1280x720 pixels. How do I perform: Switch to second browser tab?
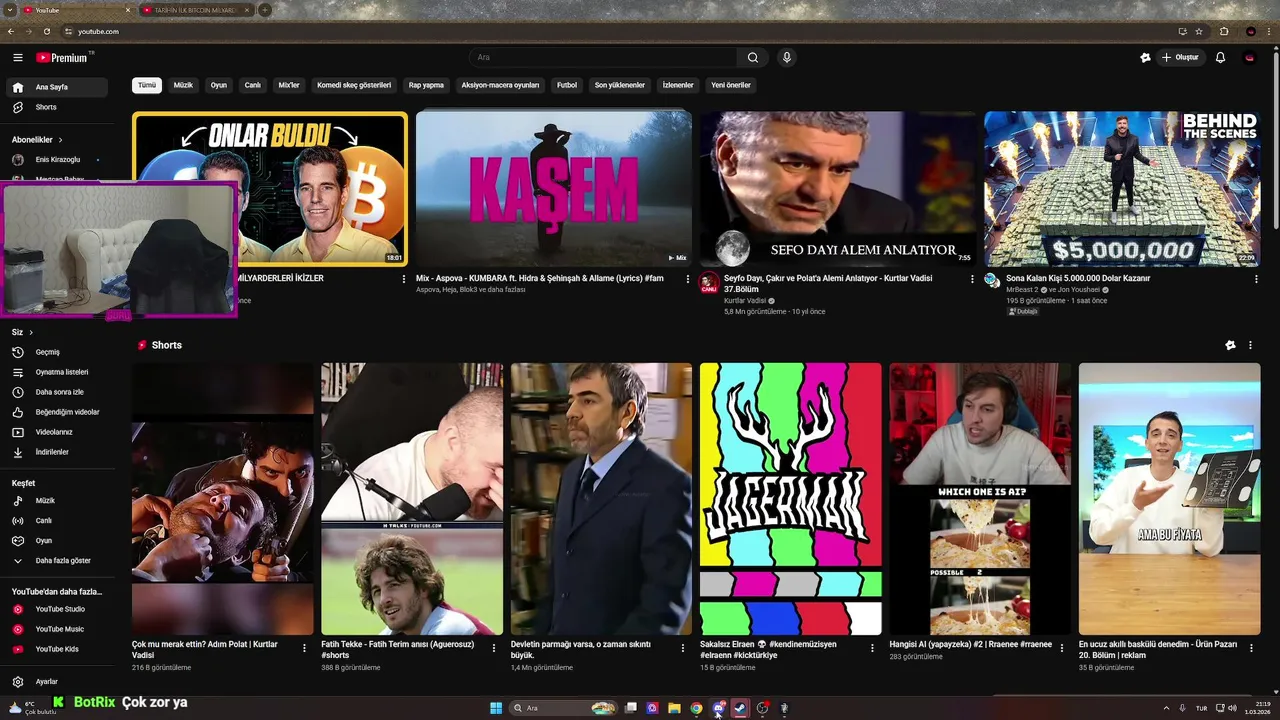pyautogui.click(x=195, y=10)
